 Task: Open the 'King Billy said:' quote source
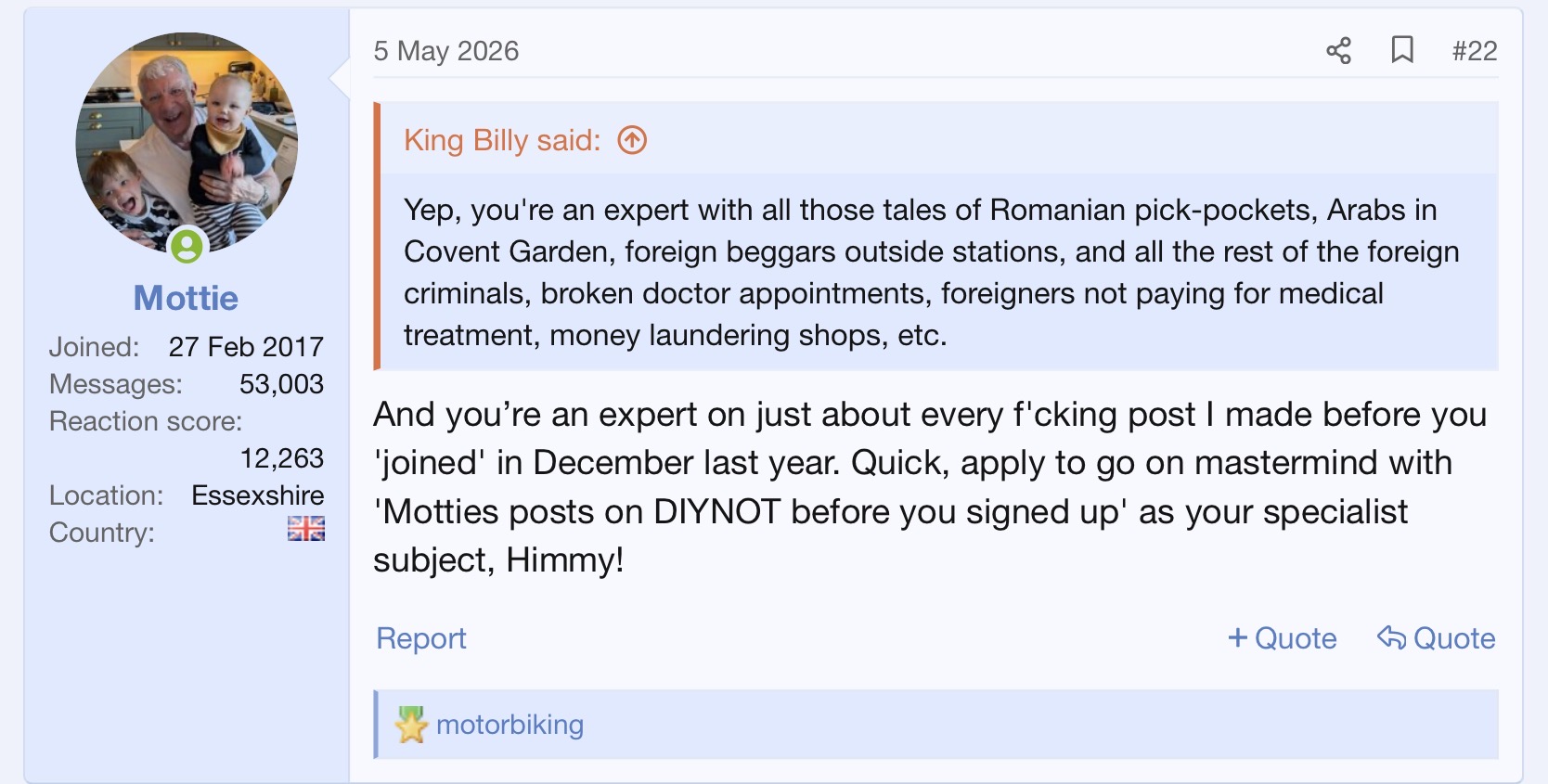click(x=502, y=140)
